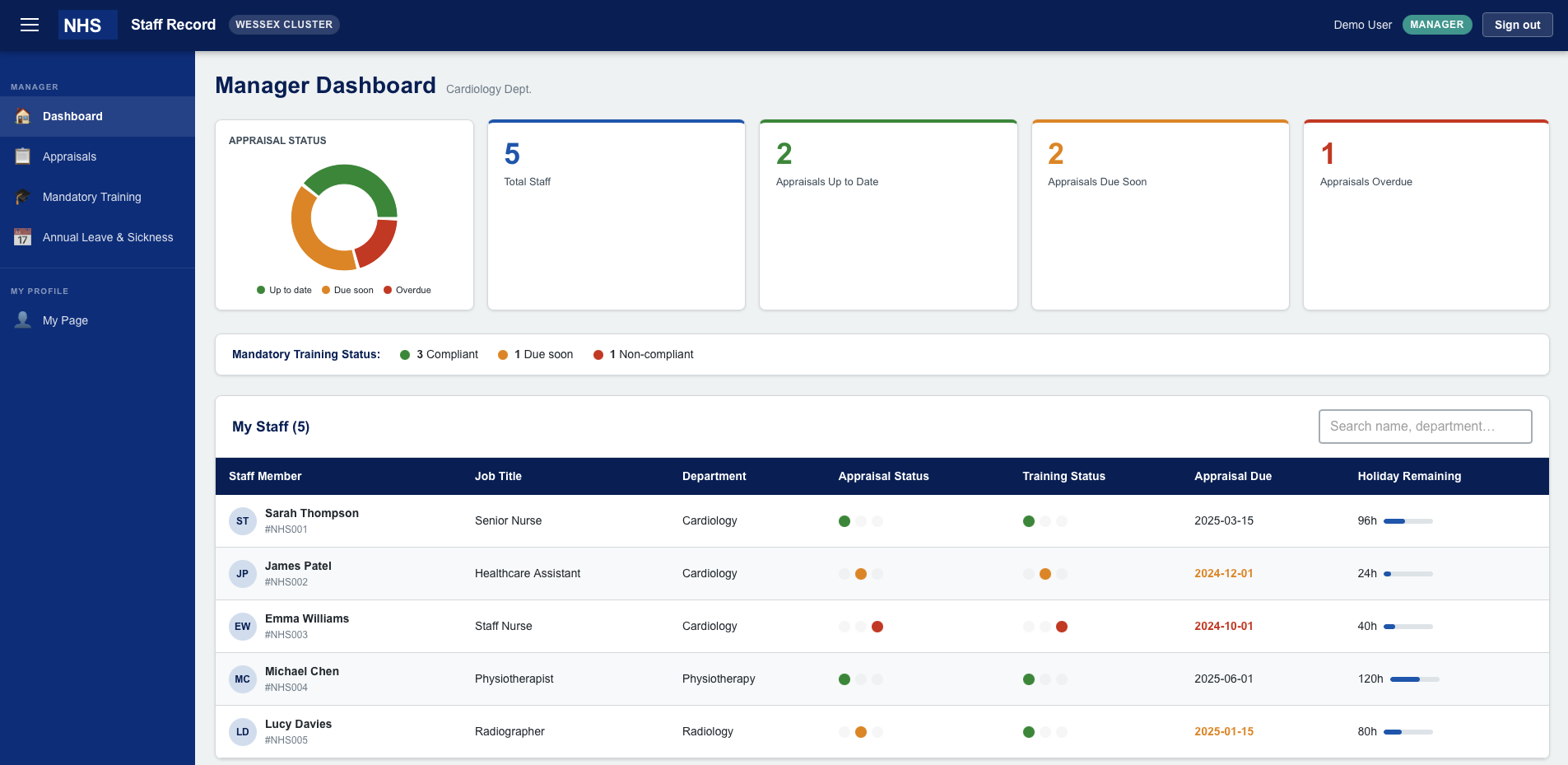Click Lucy Davies' holiday remaining progress bar
The width and height of the screenshot is (1568, 765).
(1409, 731)
